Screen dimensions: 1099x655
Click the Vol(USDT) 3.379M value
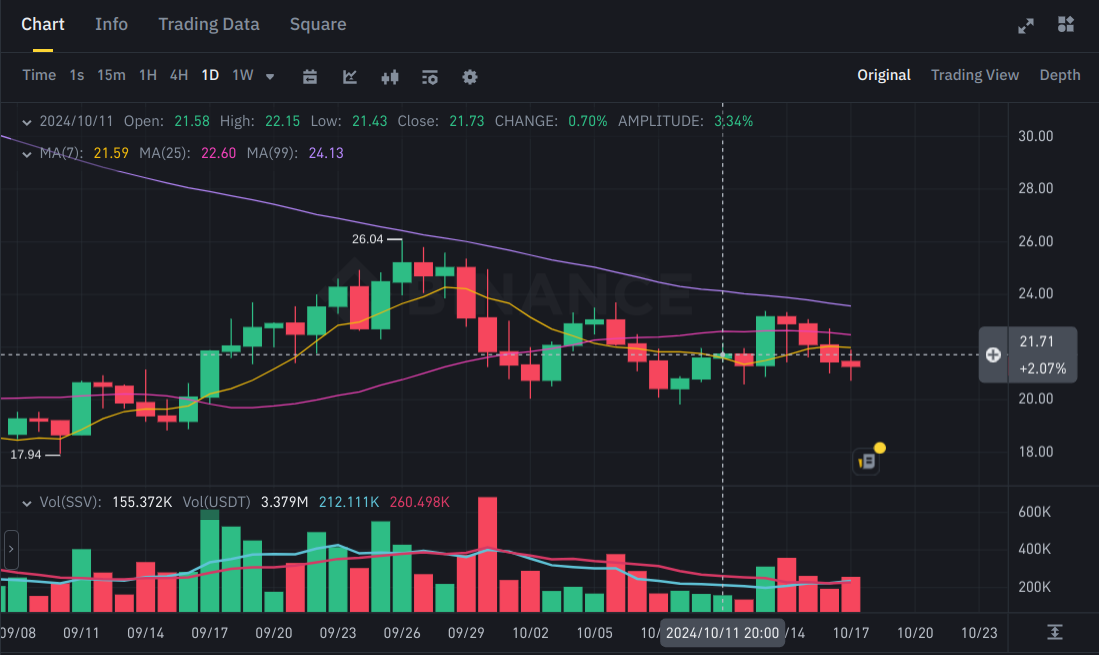tap(284, 502)
